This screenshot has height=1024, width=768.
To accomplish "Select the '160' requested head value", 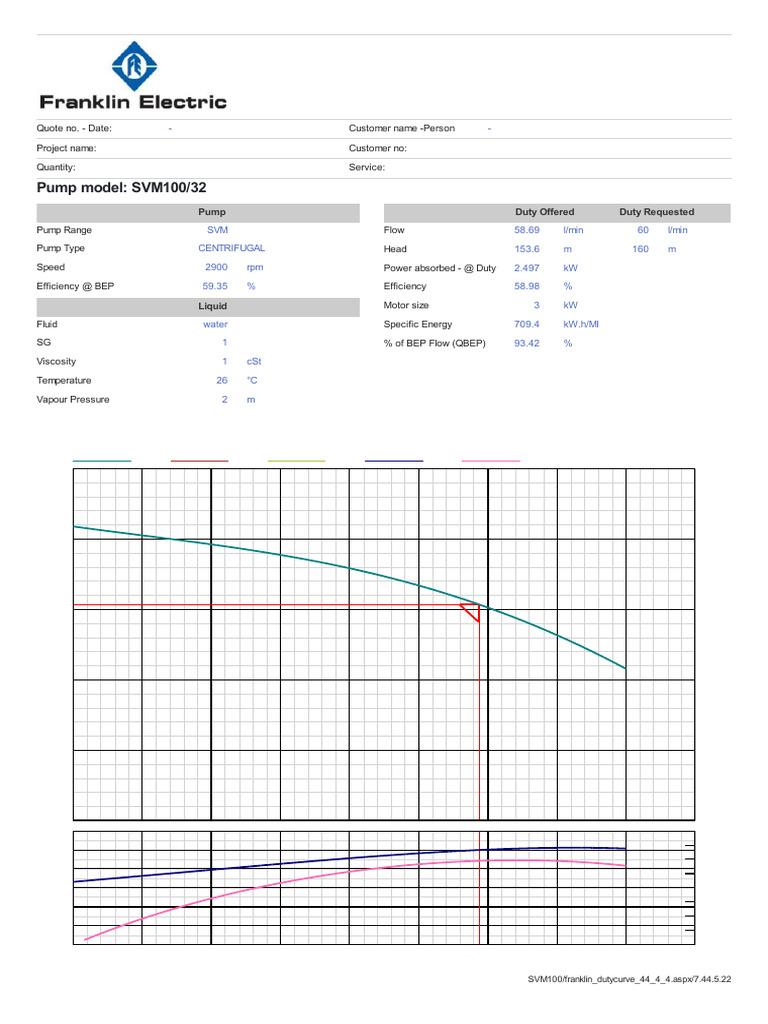I will (x=641, y=249).
